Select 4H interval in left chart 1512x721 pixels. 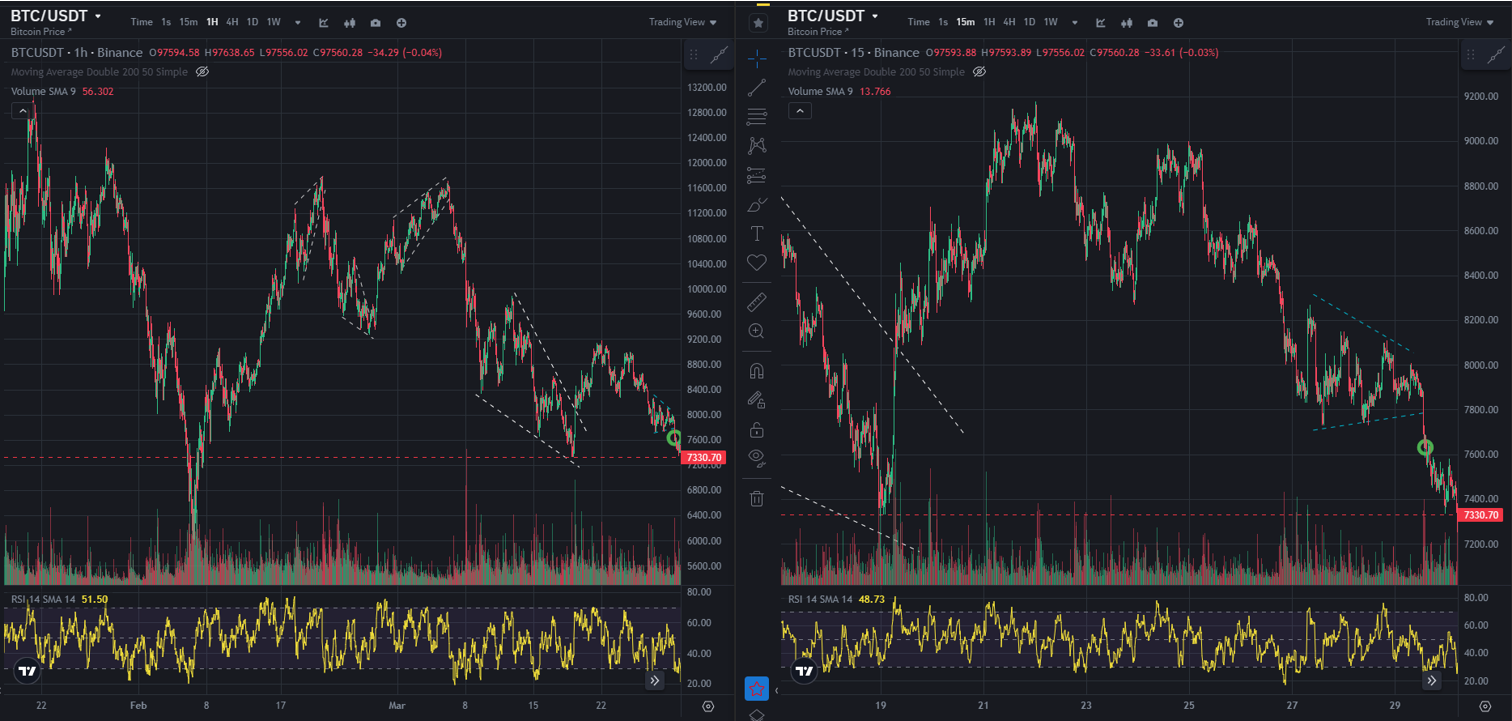click(x=232, y=22)
